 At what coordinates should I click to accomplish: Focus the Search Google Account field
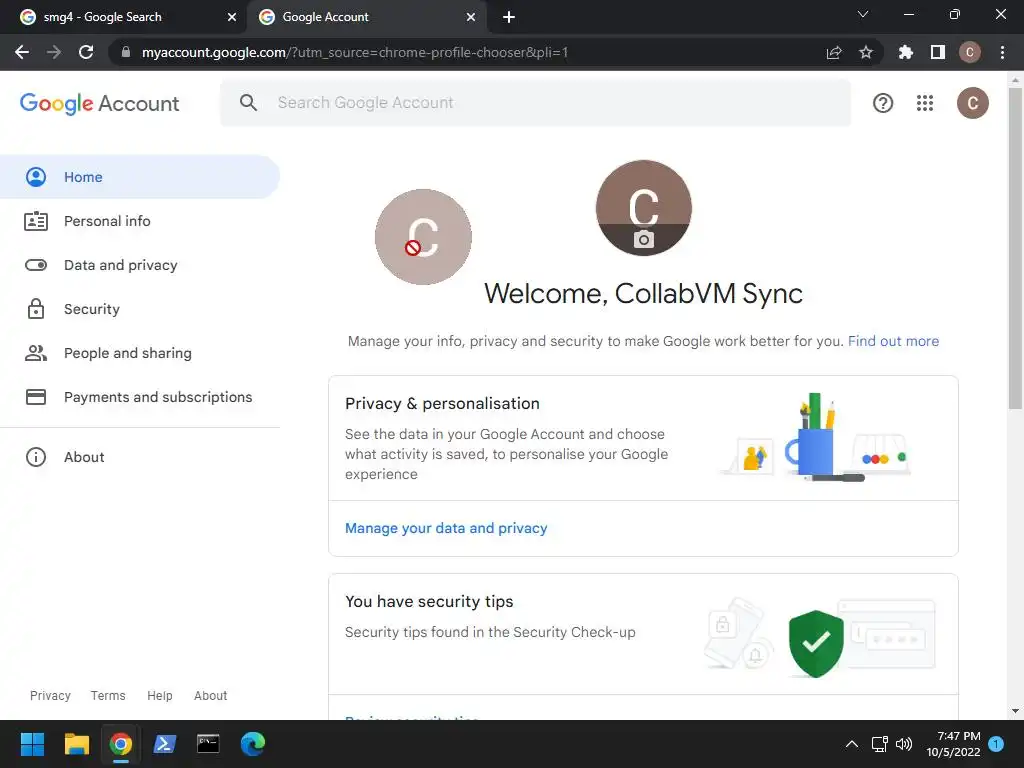[536, 103]
